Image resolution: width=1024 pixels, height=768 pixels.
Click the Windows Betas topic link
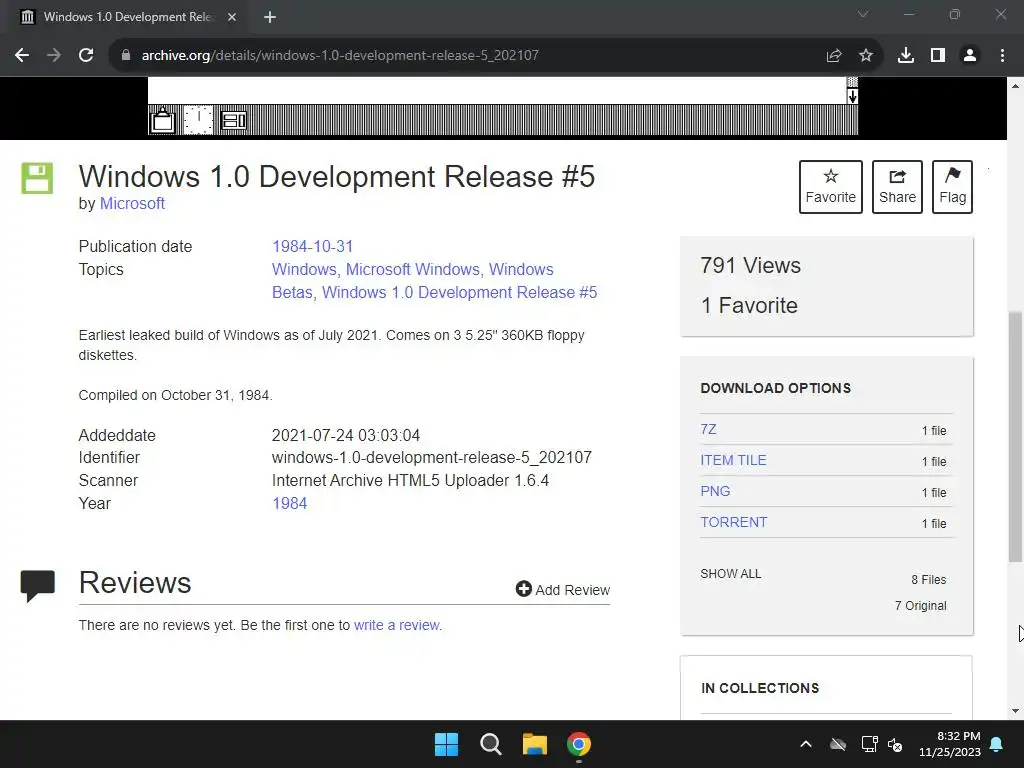tap(413, 281)
